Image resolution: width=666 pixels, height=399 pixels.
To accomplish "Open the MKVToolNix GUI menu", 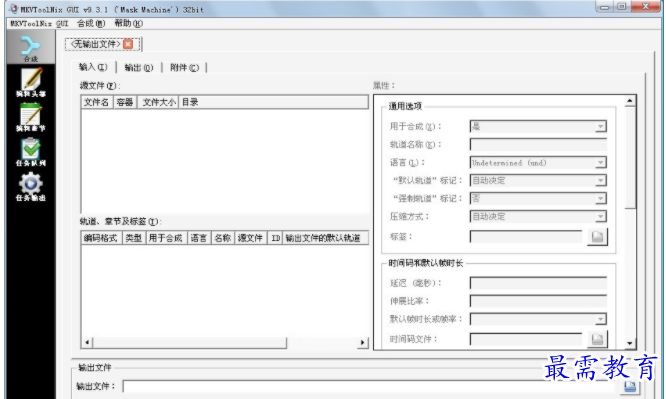I will coord(39,23).
